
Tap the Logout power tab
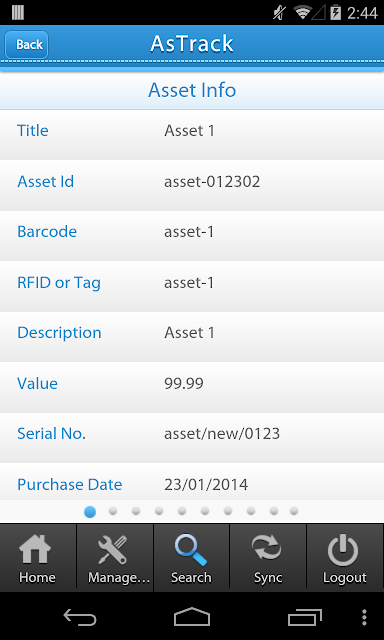[345, 558]
